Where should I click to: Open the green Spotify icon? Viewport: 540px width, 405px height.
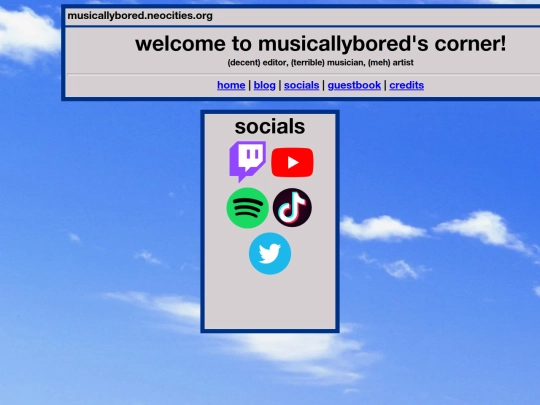coord(247,208)
